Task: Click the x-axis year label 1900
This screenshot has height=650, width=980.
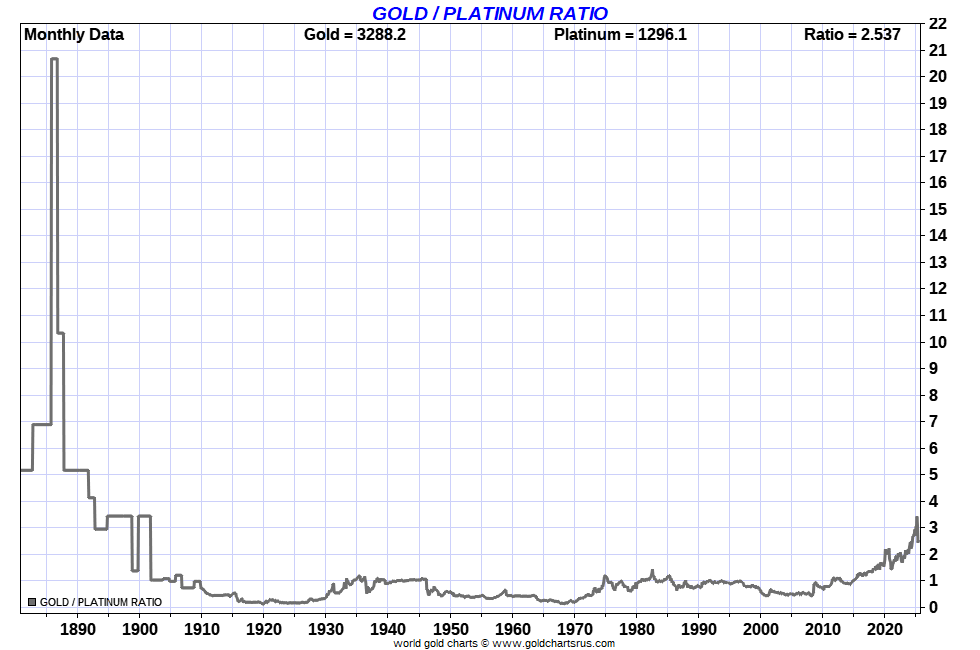Action: (x=139, y=629)
